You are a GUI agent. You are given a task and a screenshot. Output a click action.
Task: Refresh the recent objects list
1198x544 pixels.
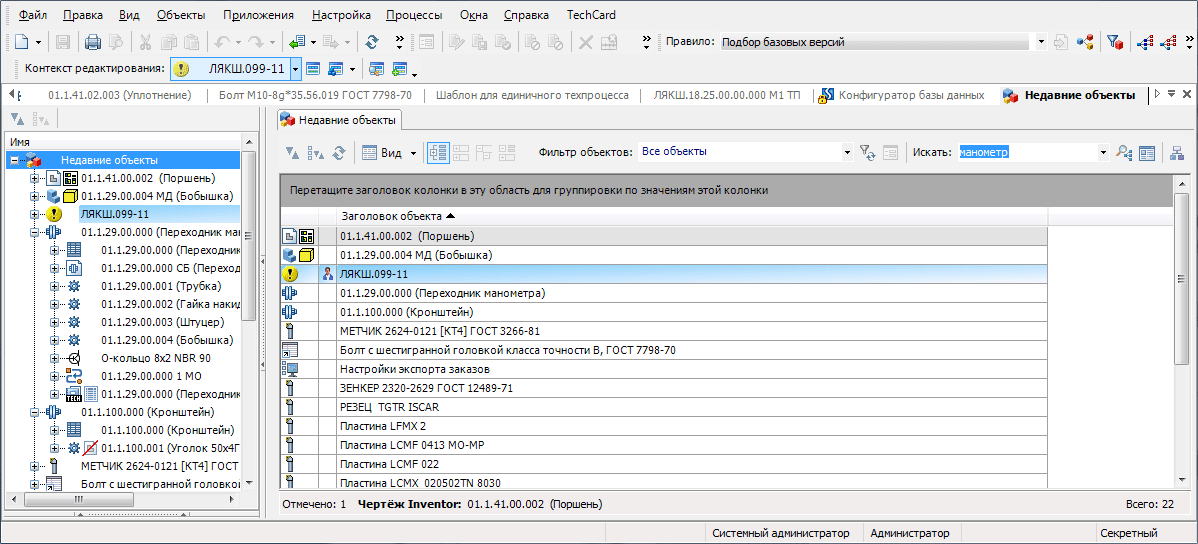pyautogui.click(x=338, y=153)
